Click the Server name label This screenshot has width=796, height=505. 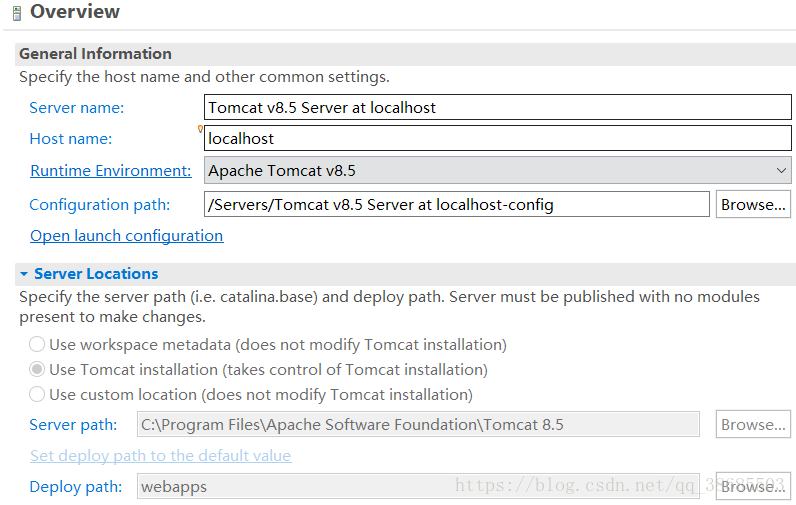(77, 108)
